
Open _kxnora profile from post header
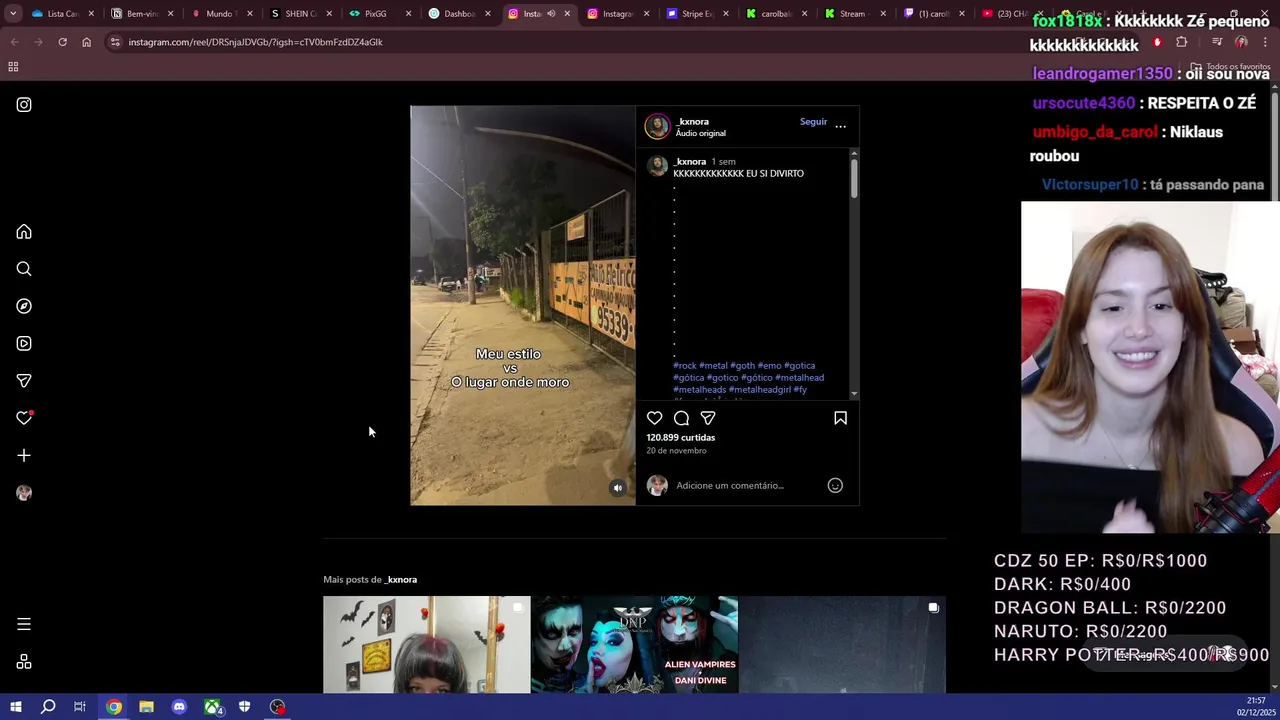[x=692, y=121]
